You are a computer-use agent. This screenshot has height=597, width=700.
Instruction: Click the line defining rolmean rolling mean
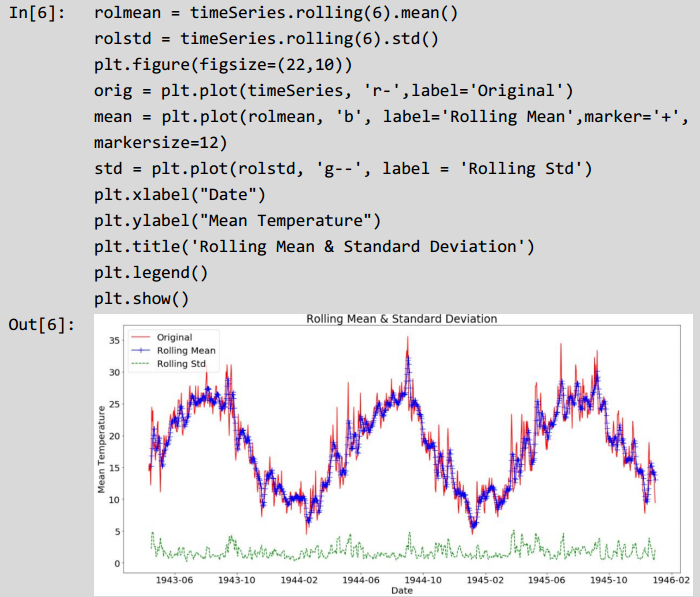pyautogui.click(x=276, y=13)
